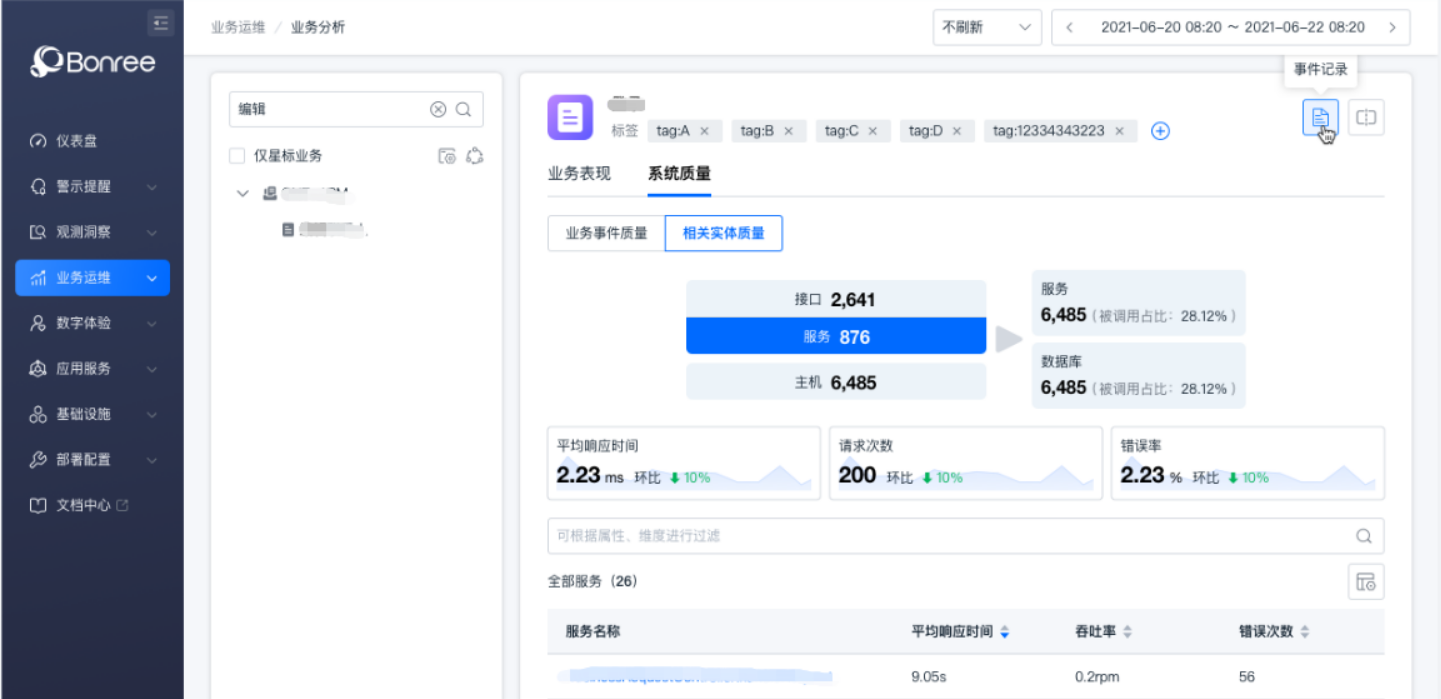1441x699 pixels.
Task: Open 仪表盘 in the sidebar
Action: [77, 141]
